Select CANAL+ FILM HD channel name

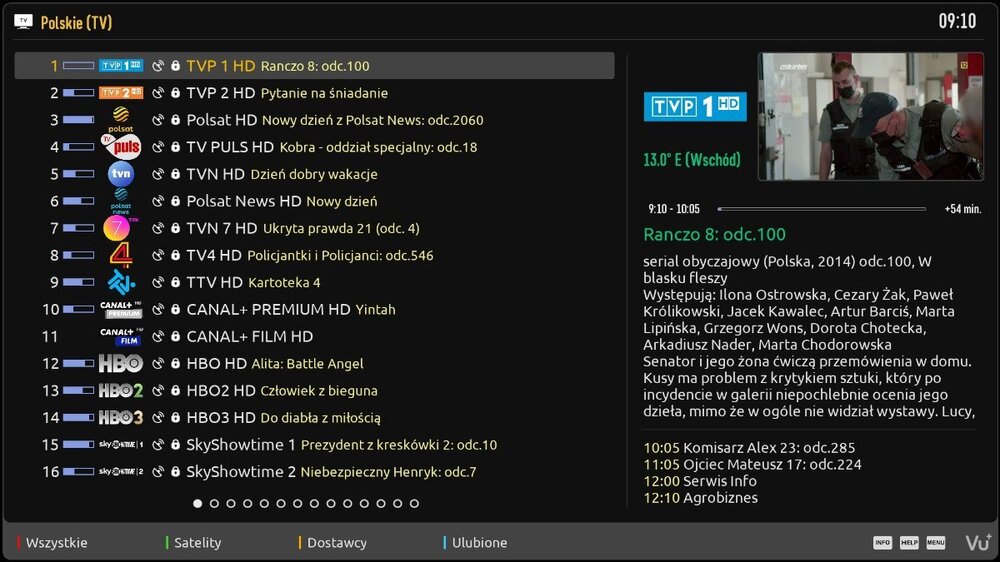pos(249,336)
